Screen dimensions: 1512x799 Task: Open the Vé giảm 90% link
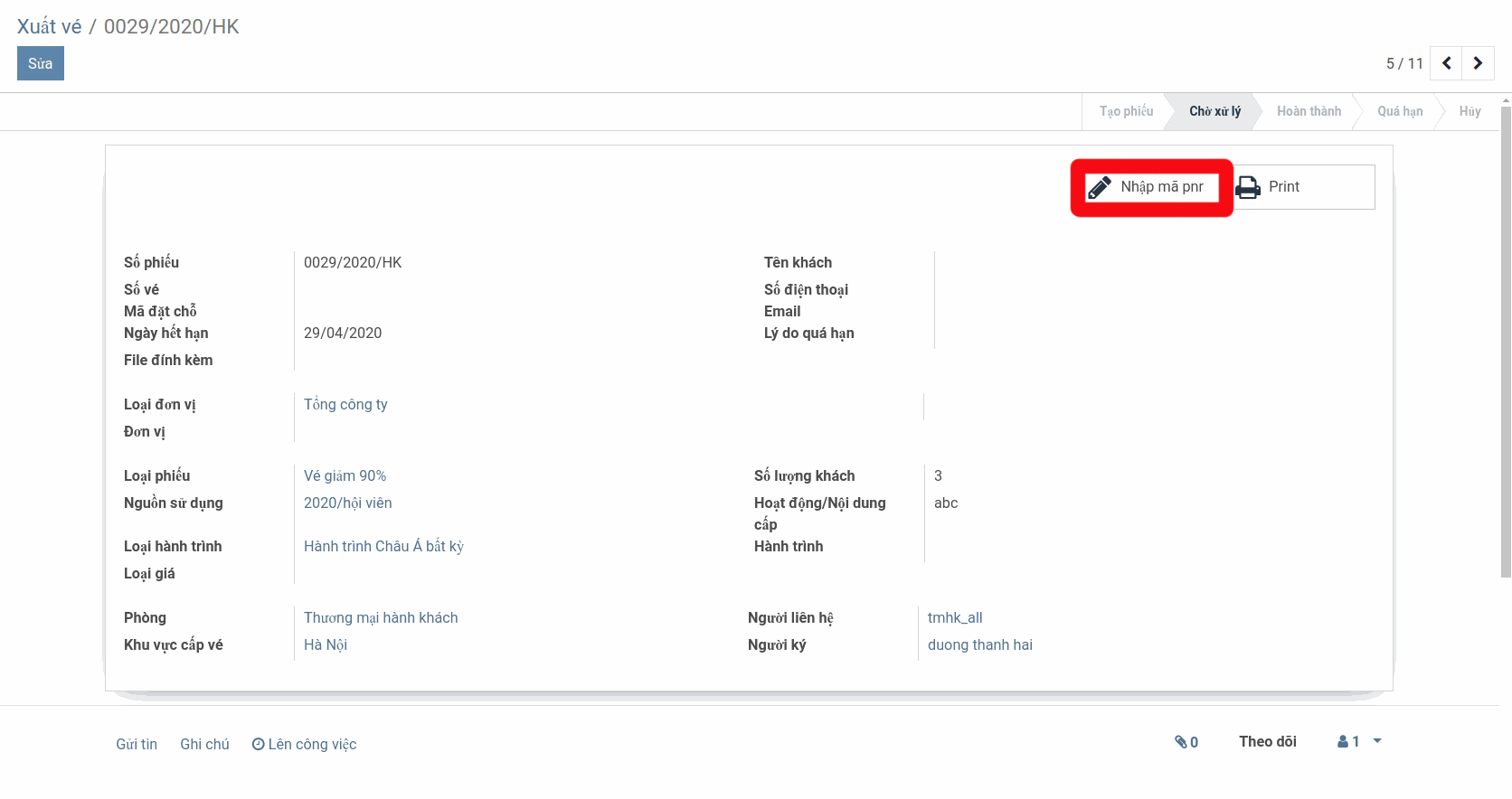[x=345, y=475]
